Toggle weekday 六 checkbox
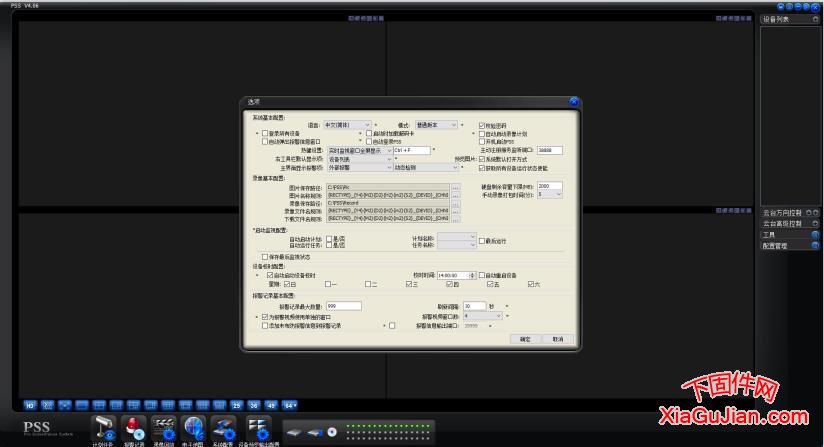This screenshot has width=824, height=447. pos(531,284)
